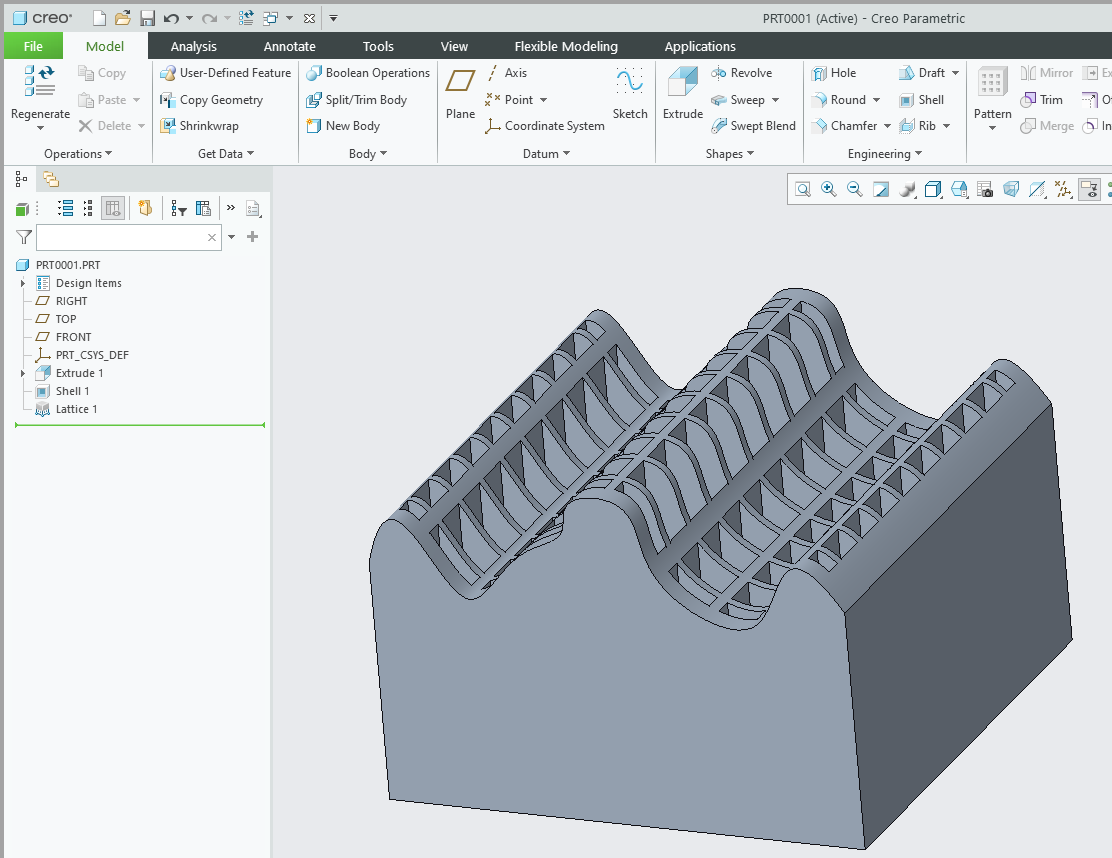
Task: Choose Boolean Operations in Body group
Action: 367,73
